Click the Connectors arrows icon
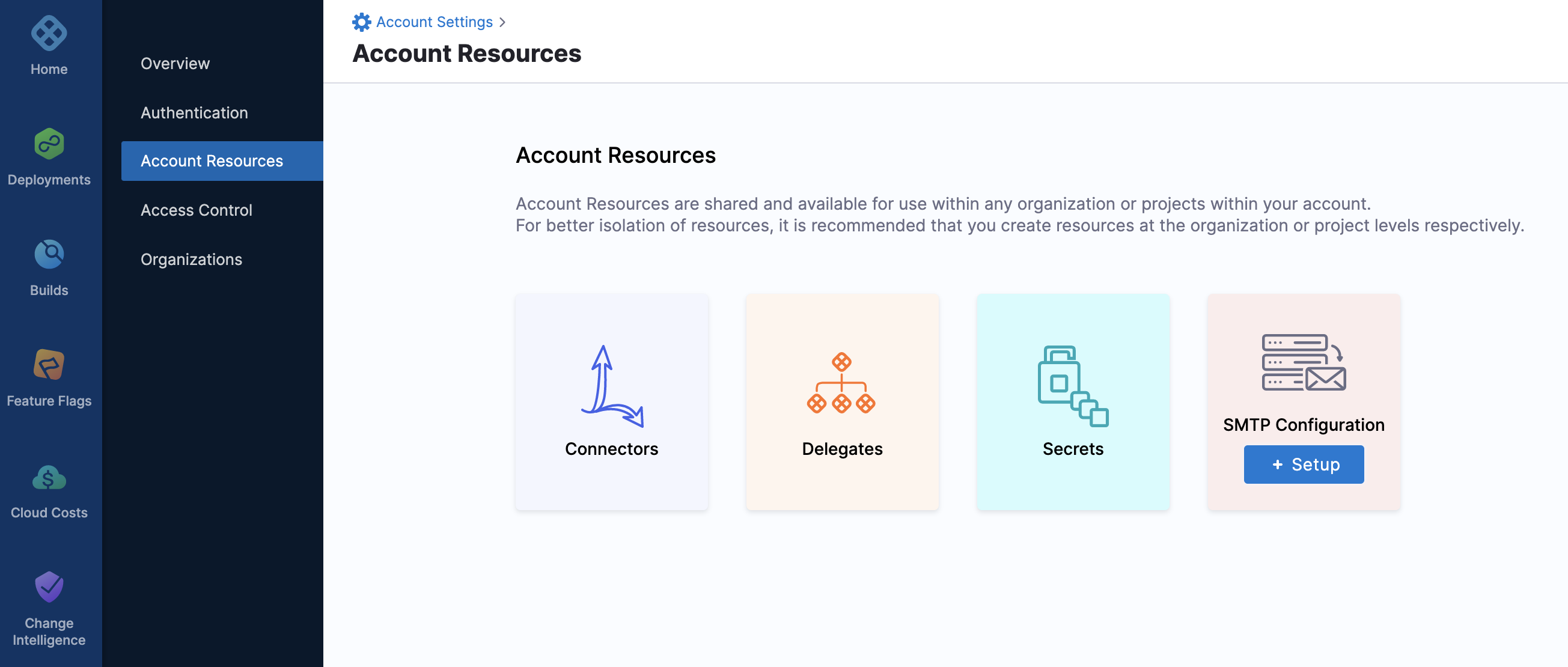This screenshot has width=1568, height=667. [x=612, y=386]
